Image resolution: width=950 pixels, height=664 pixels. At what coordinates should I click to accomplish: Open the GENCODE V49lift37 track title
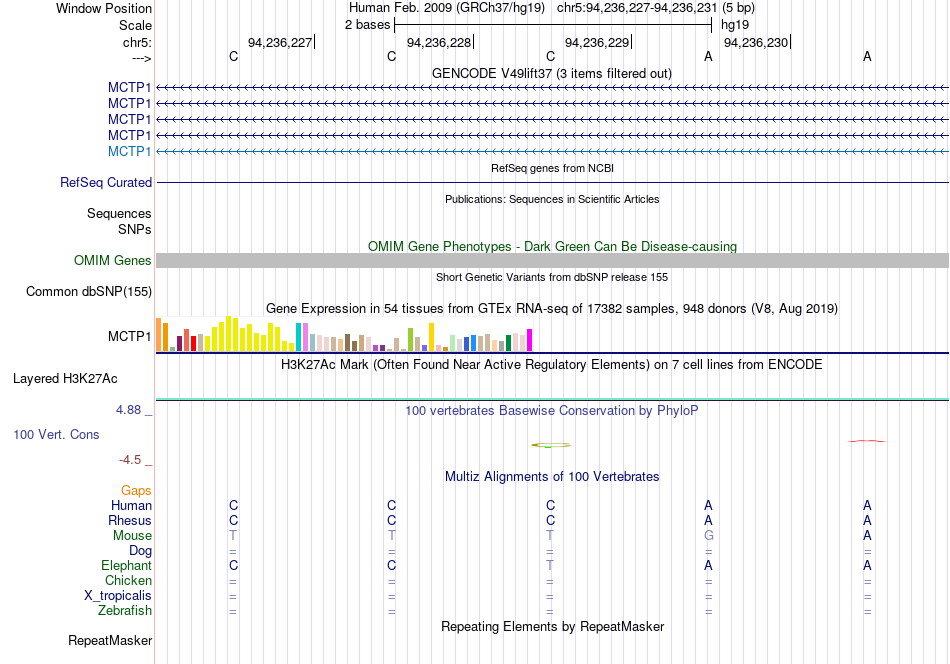tap(552, 73)
